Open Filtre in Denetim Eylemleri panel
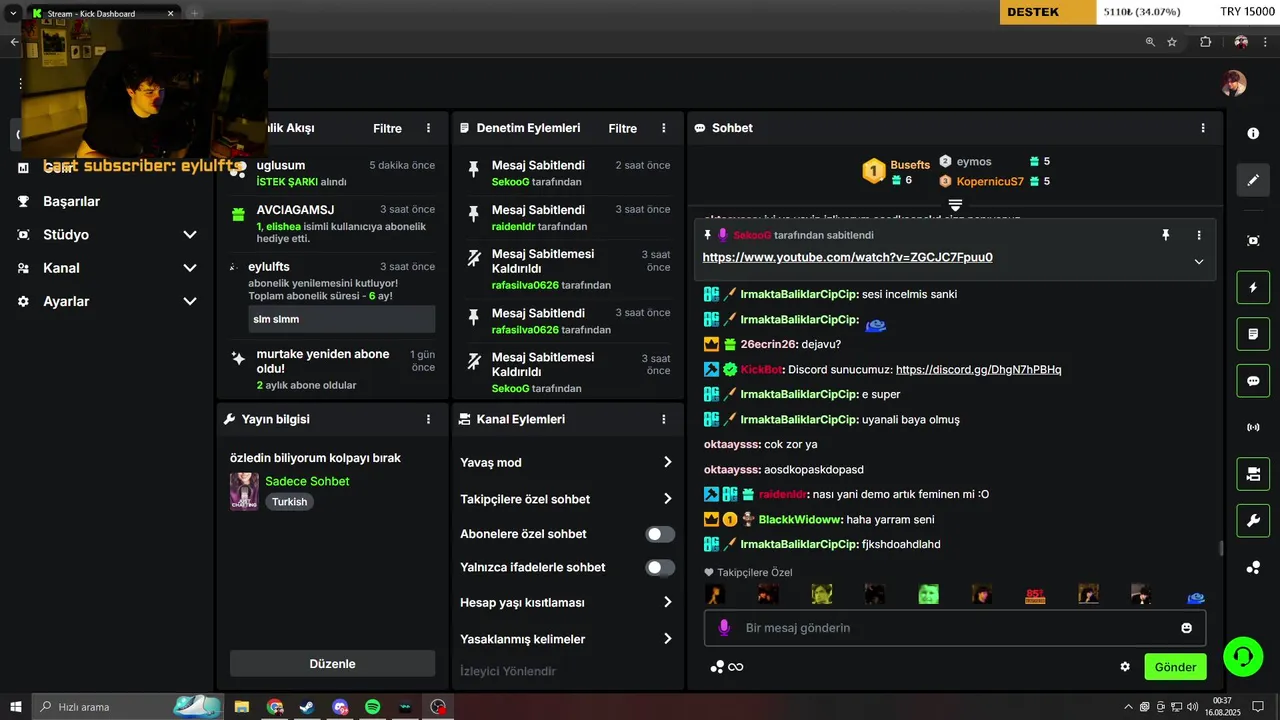 [623, 128]
